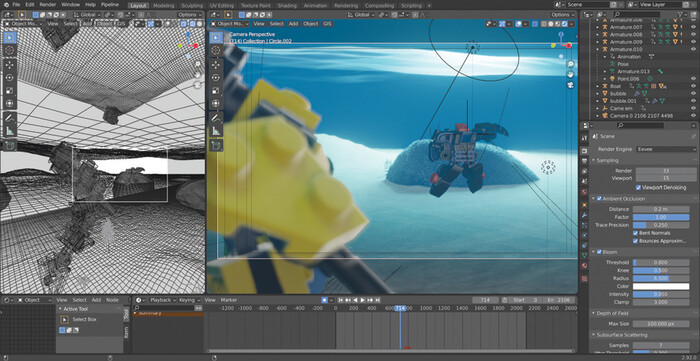Click the Bloom Radius slider
Screen dimensions: 700x361
[661, 278]
